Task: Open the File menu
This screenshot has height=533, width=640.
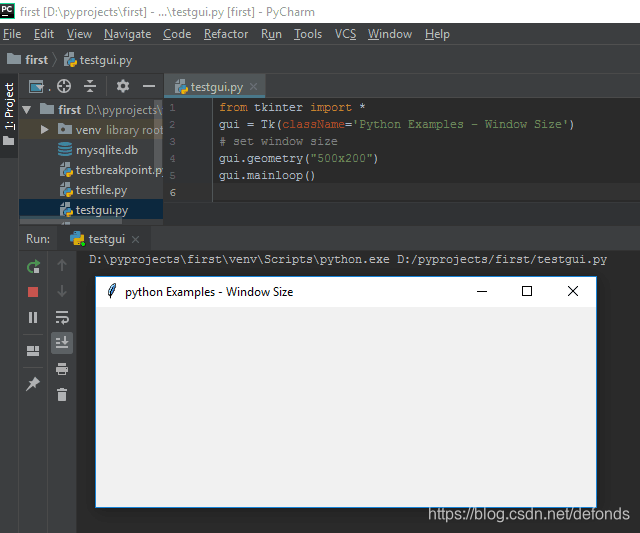Action: (x=12, y=34)
